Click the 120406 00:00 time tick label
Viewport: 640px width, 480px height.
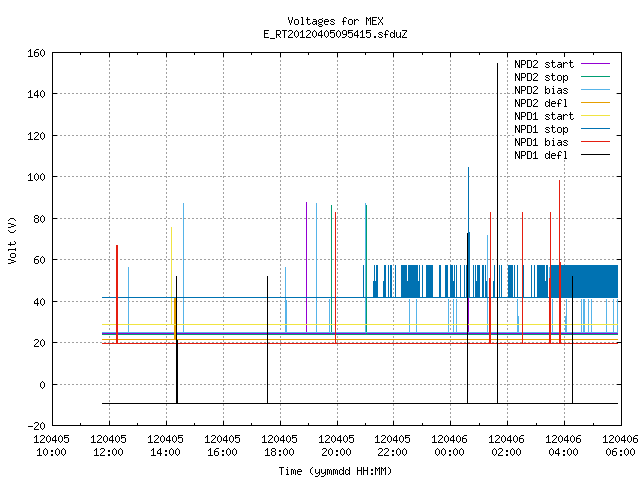(449, 446)
